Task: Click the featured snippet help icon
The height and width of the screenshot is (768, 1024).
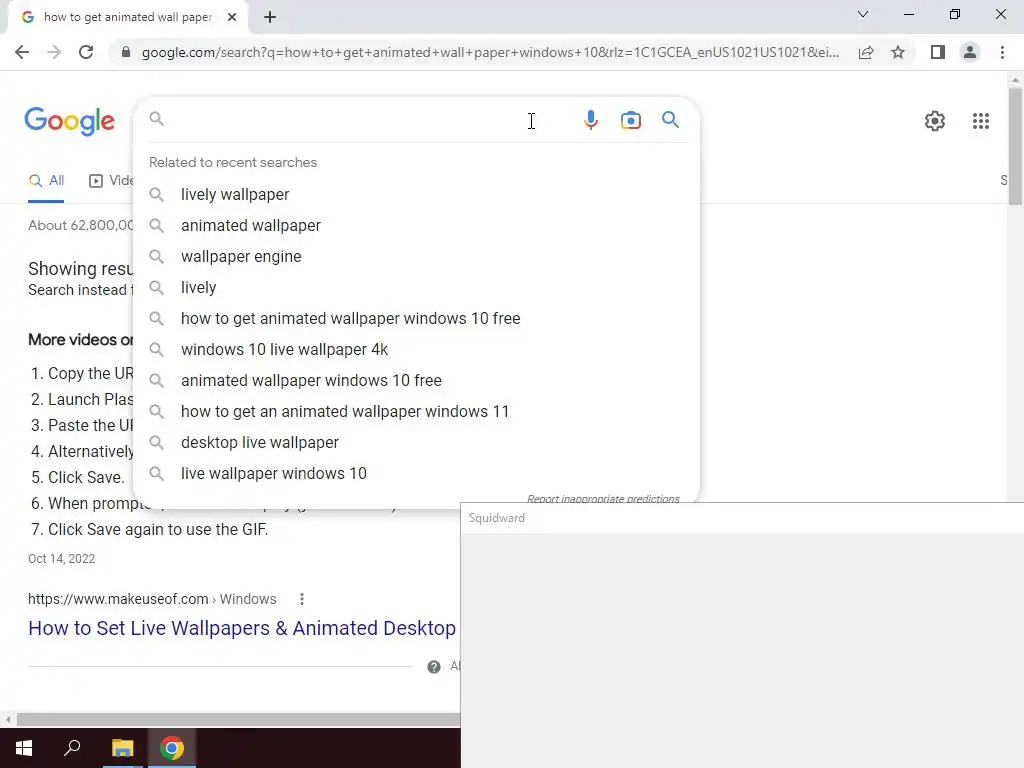Action: pyautogui.click(x=434, y=667)
